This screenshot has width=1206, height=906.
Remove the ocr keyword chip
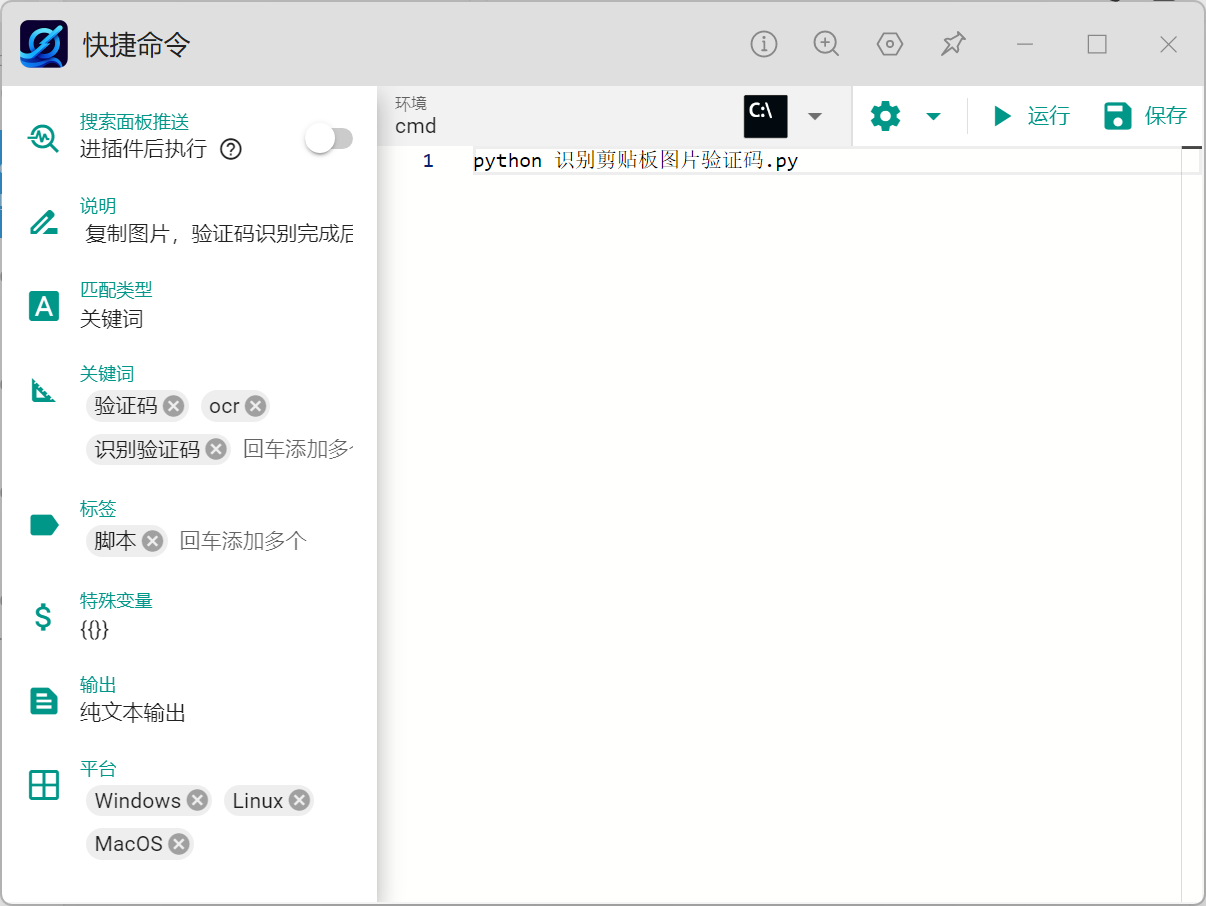pos(256,406)
